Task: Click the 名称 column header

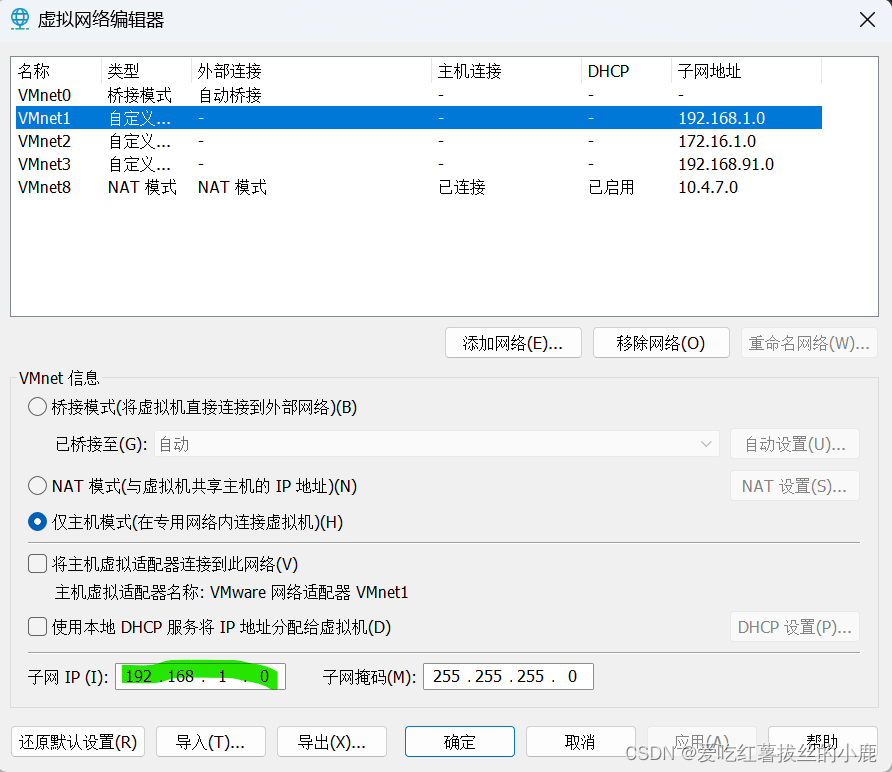Action: pyautogui.click(x=57, y=71)
